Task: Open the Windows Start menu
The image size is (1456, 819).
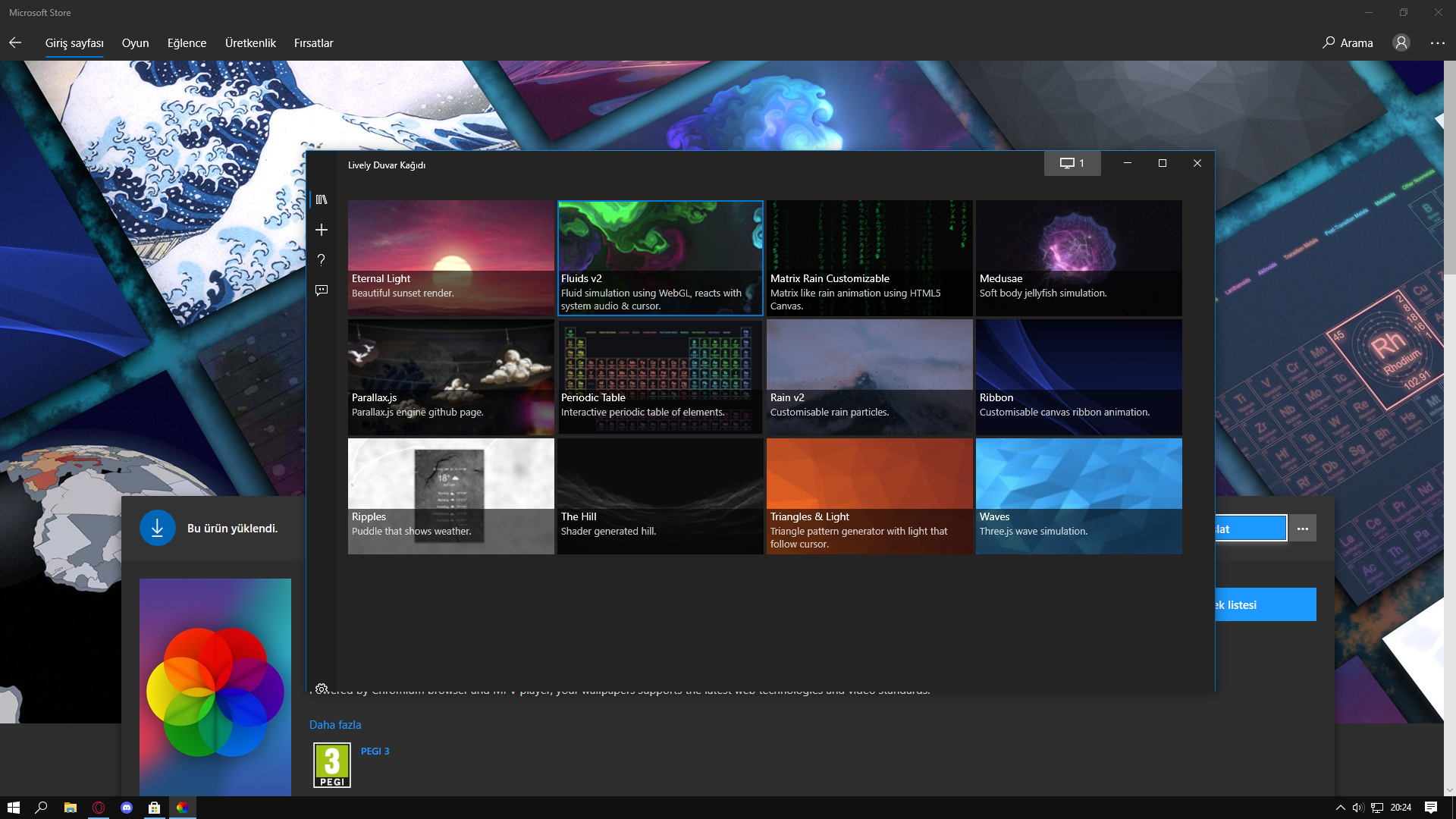Action: [x=13, y=808]
